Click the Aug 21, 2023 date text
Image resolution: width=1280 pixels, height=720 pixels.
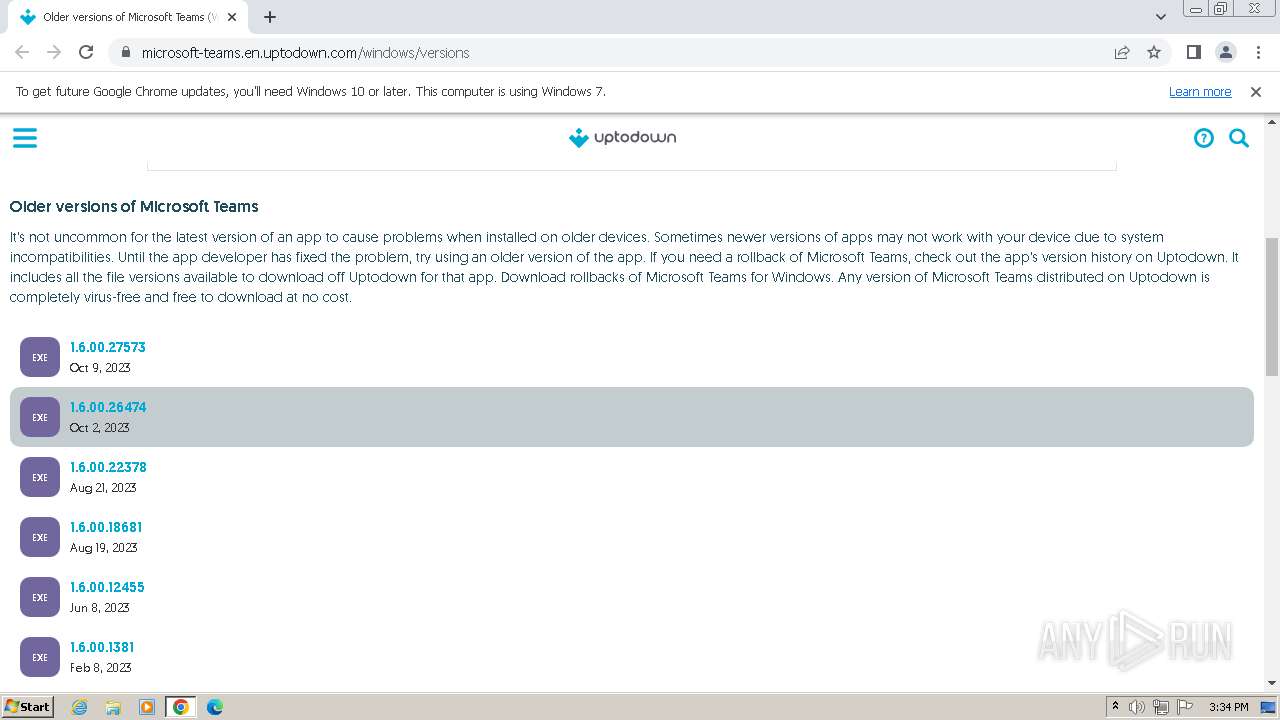coord(102,488)
